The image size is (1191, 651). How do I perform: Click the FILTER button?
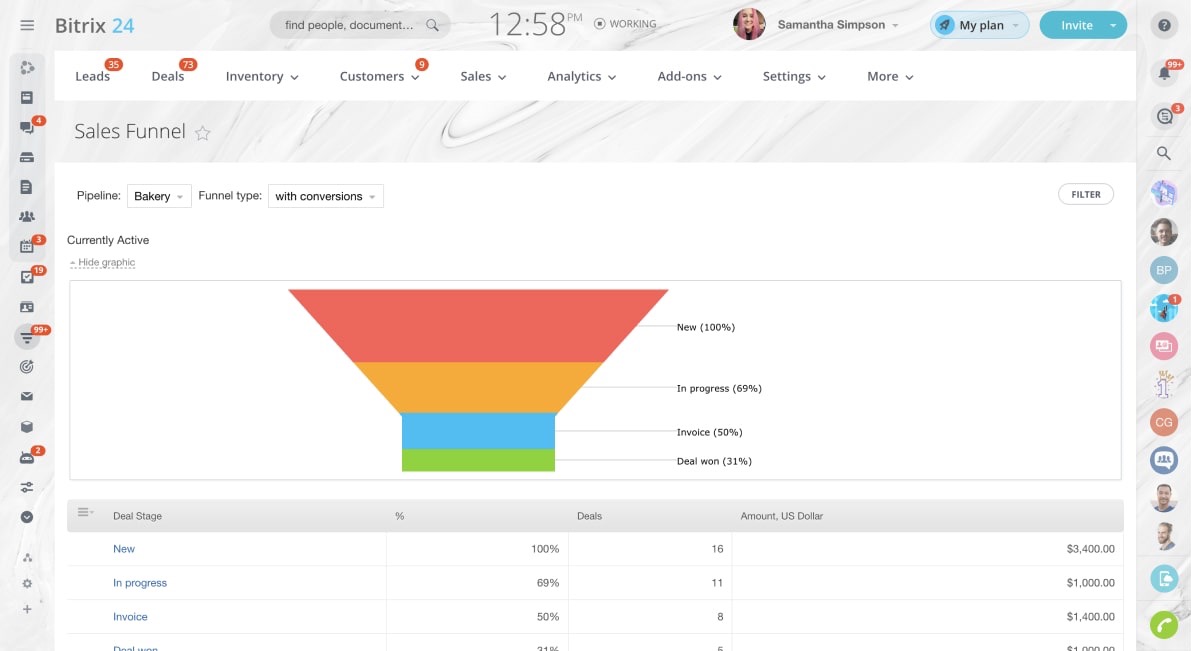click(x=1085, y=195)
